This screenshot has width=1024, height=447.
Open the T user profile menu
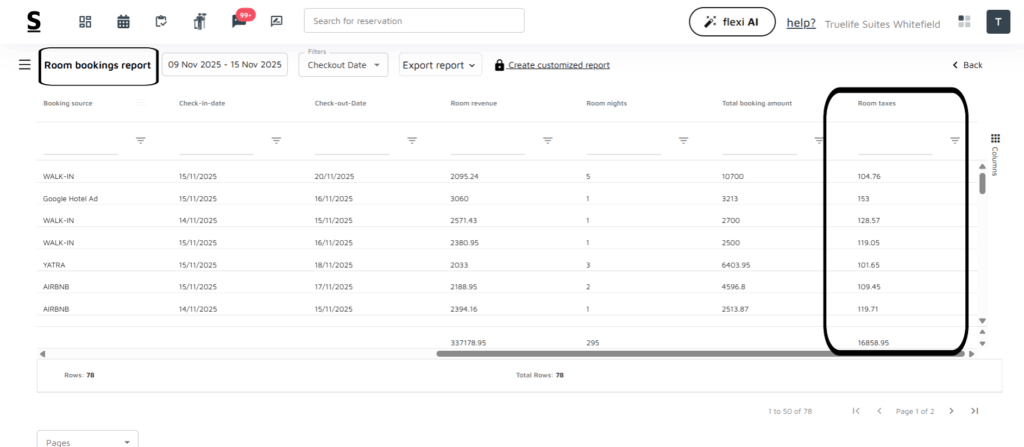click(x=998, y=21)
